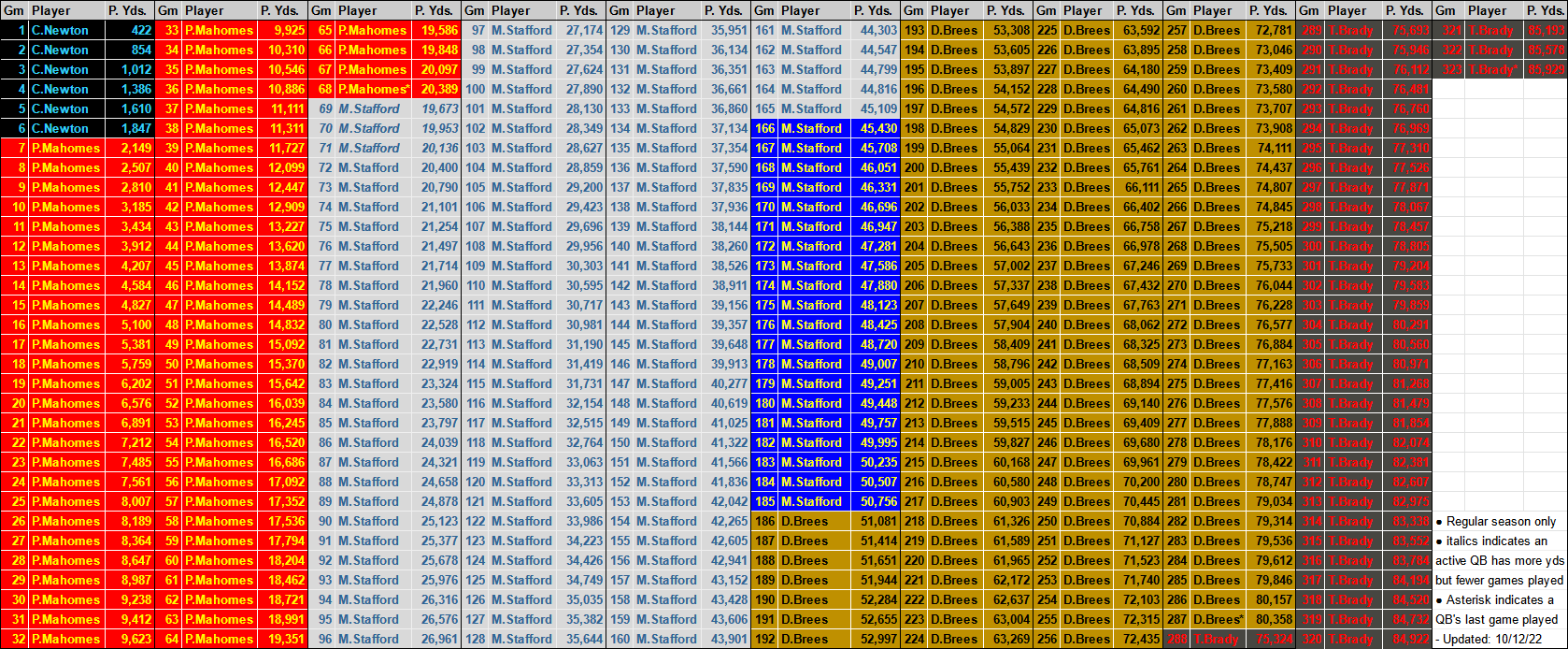Select the P.Mahomes name beside game 7
Screen dimensions: 1568x649
pos(66,148)
